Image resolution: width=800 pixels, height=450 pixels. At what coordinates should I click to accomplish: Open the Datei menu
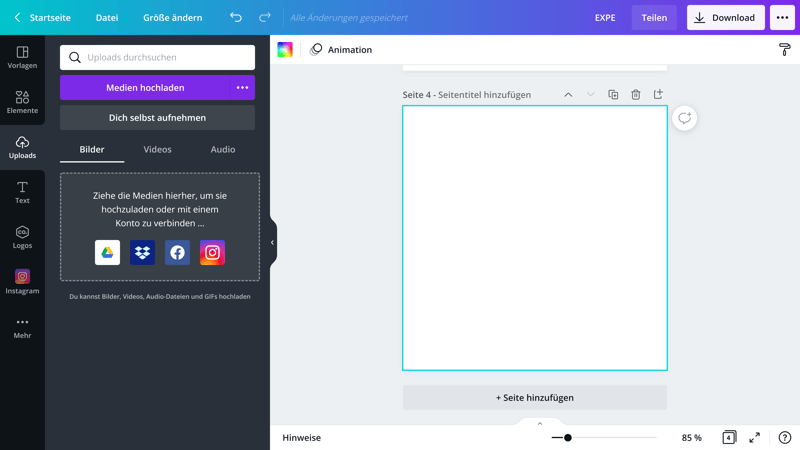107,17
